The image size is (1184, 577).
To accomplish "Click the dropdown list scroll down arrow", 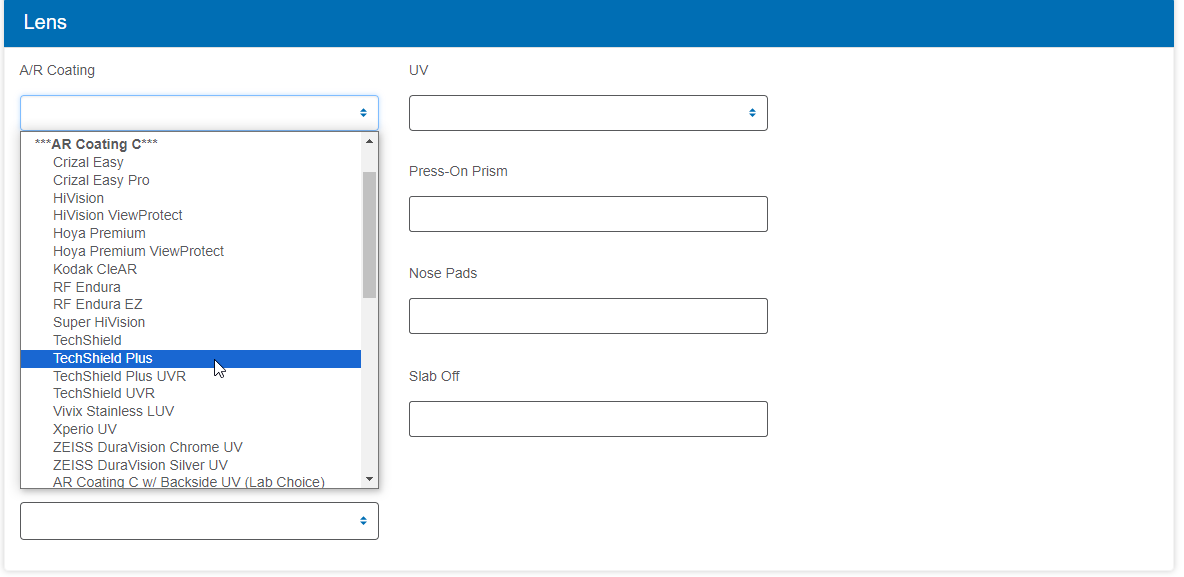I will tap(369, 479).
